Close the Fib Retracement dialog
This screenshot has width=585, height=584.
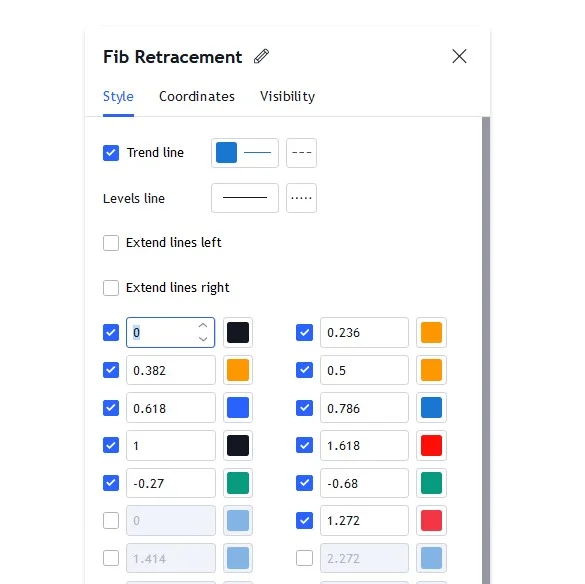click(x=459, y=56)
